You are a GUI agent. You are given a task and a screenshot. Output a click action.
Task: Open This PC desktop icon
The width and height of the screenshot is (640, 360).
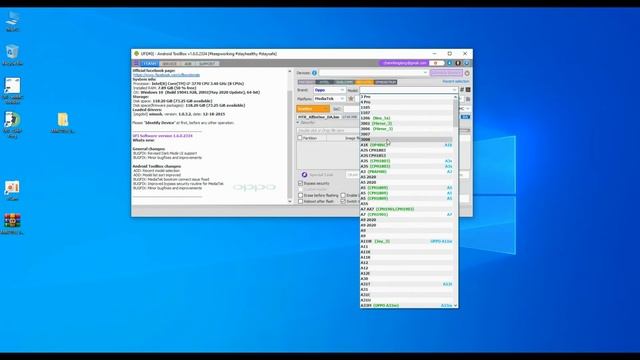[12, 21]
